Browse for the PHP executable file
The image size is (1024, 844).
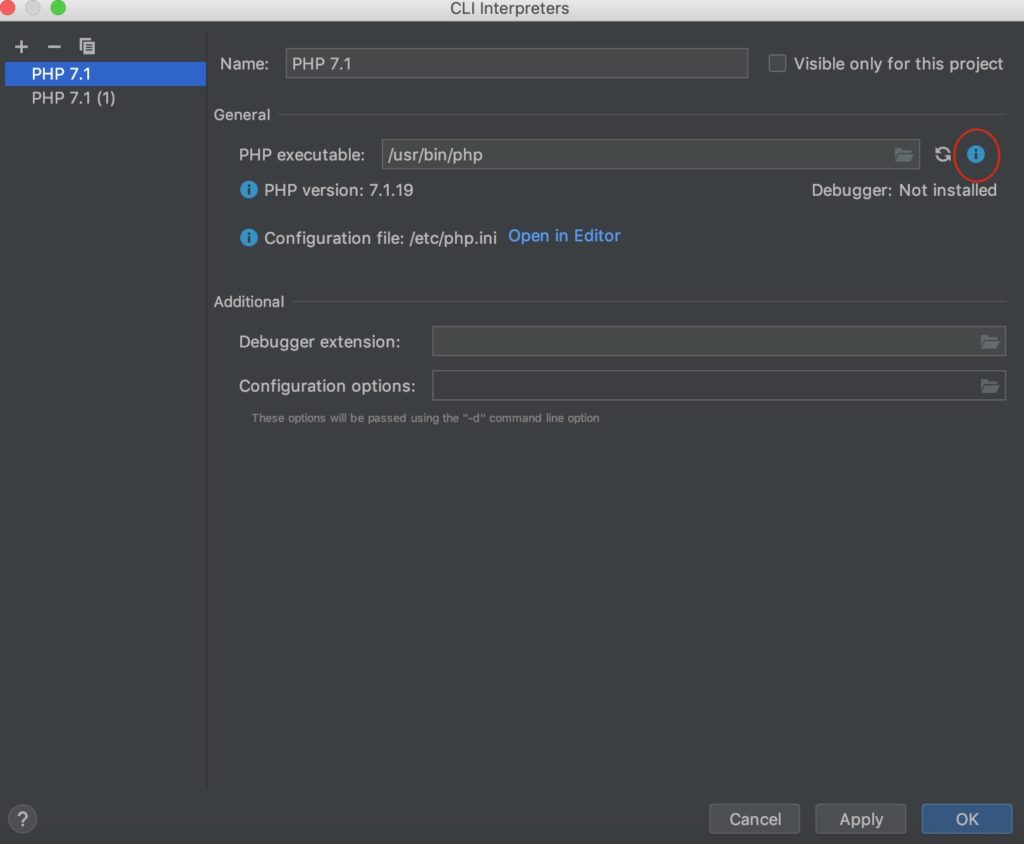(x=904, y=155)
